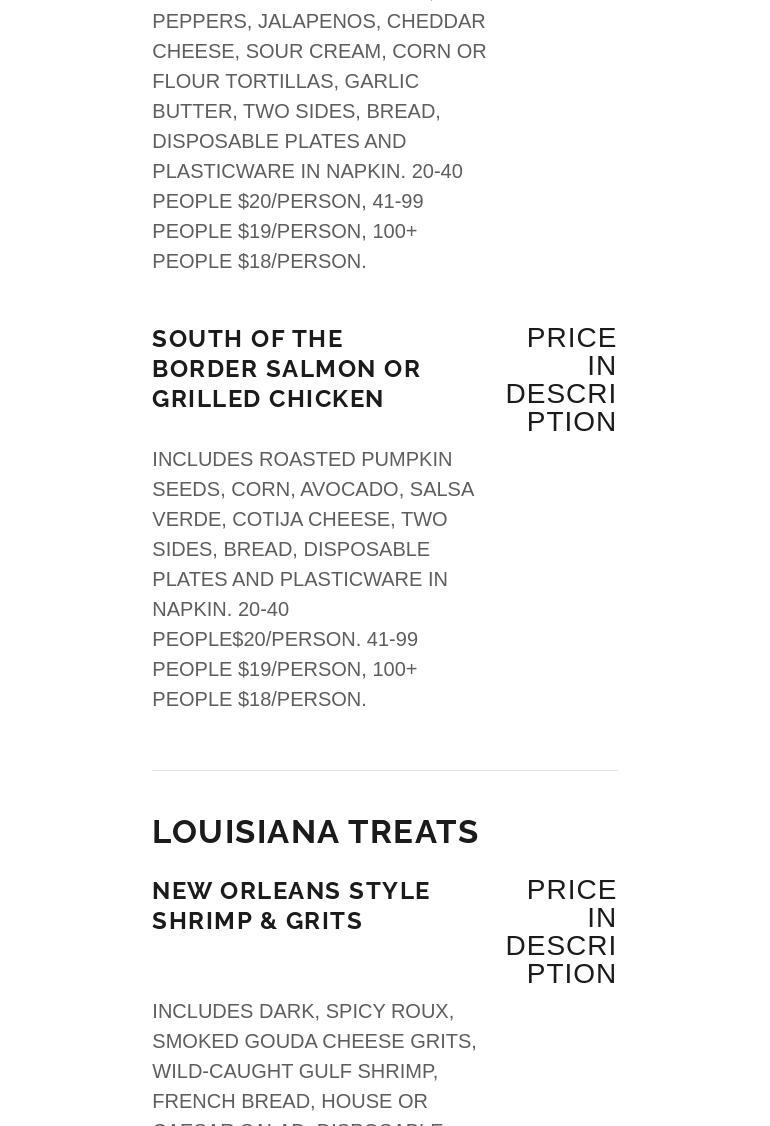Click the COTIJA CHEESE text

click(311, 519)
